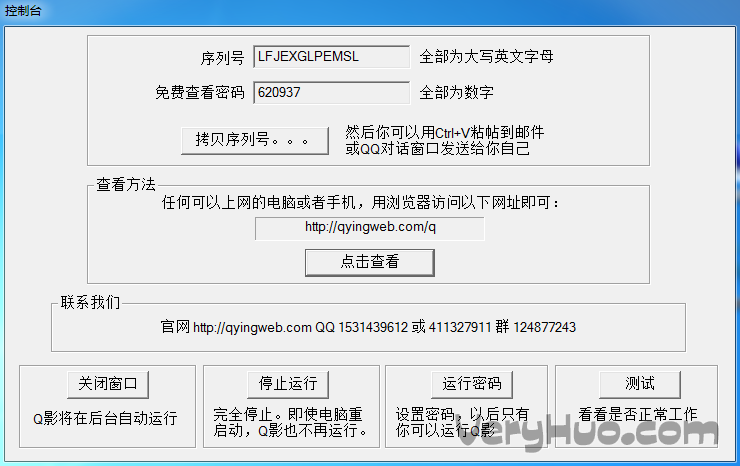
Task: Click the 停止运行 button
Action: tap(288, 384)
